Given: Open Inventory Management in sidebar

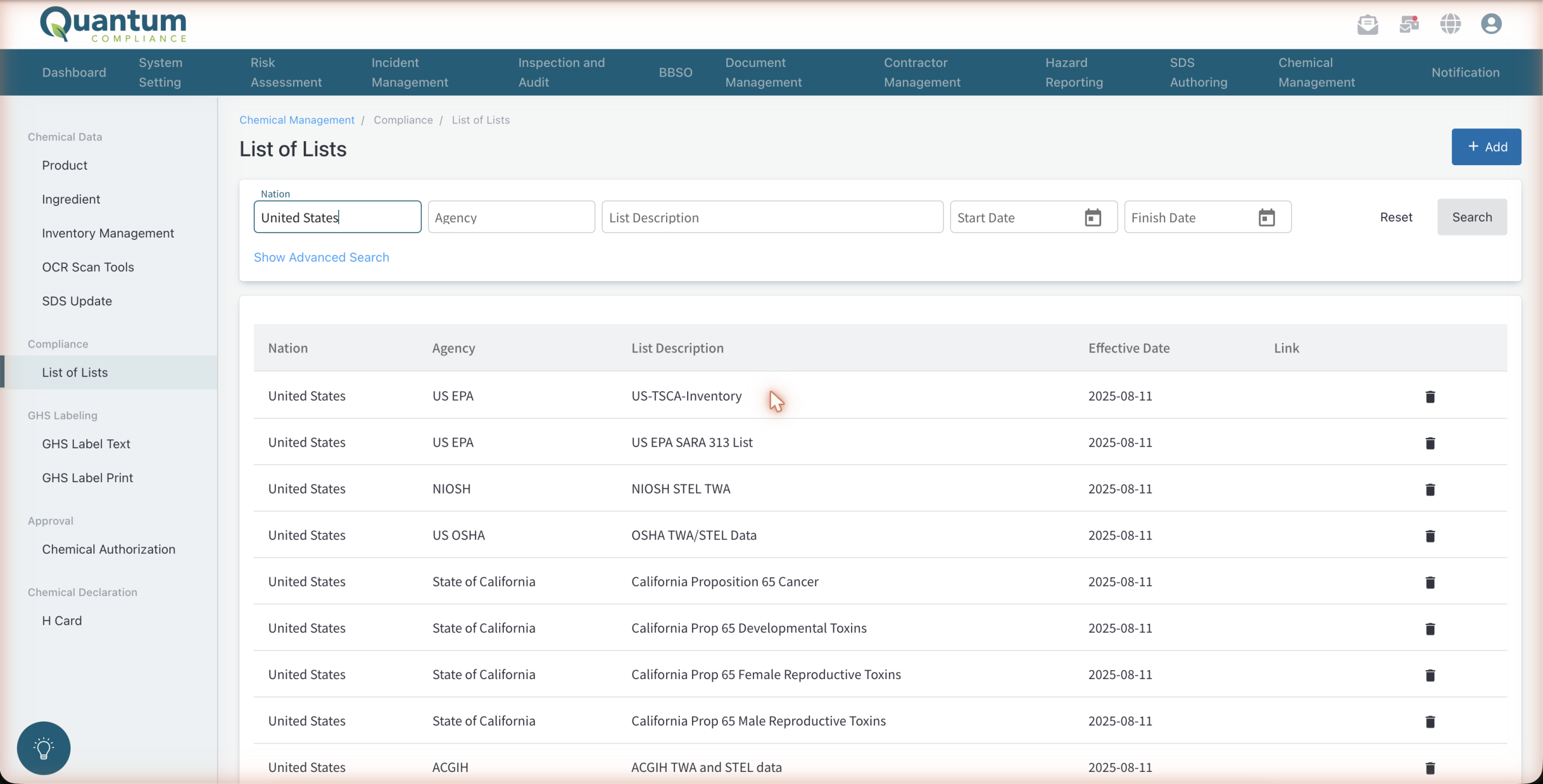Looking at the screenshot, I should click(108, 233).
